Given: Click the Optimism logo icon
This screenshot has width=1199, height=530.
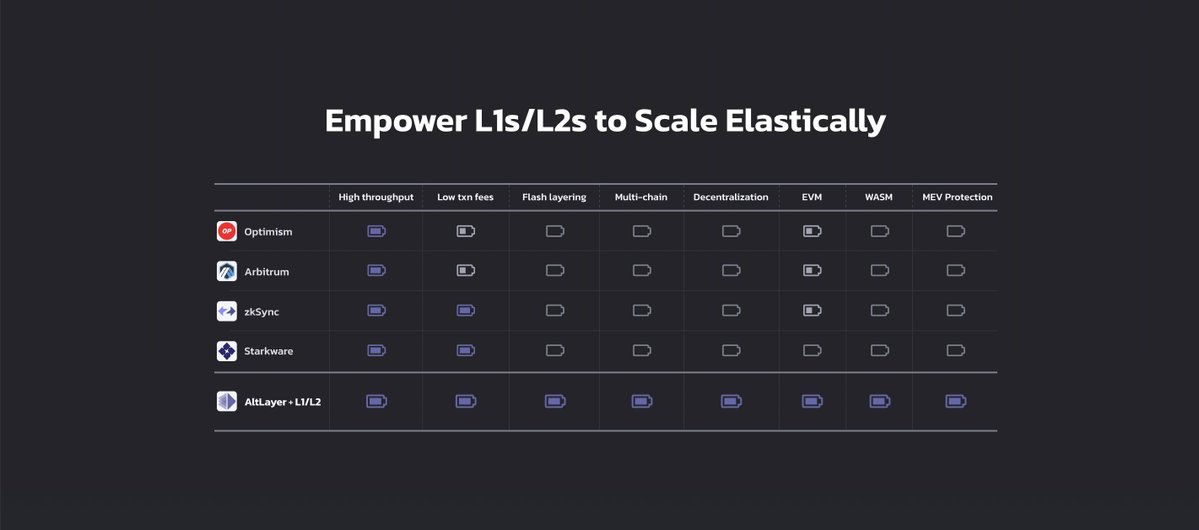Looking at the screenshot, I should pos(226,231).
